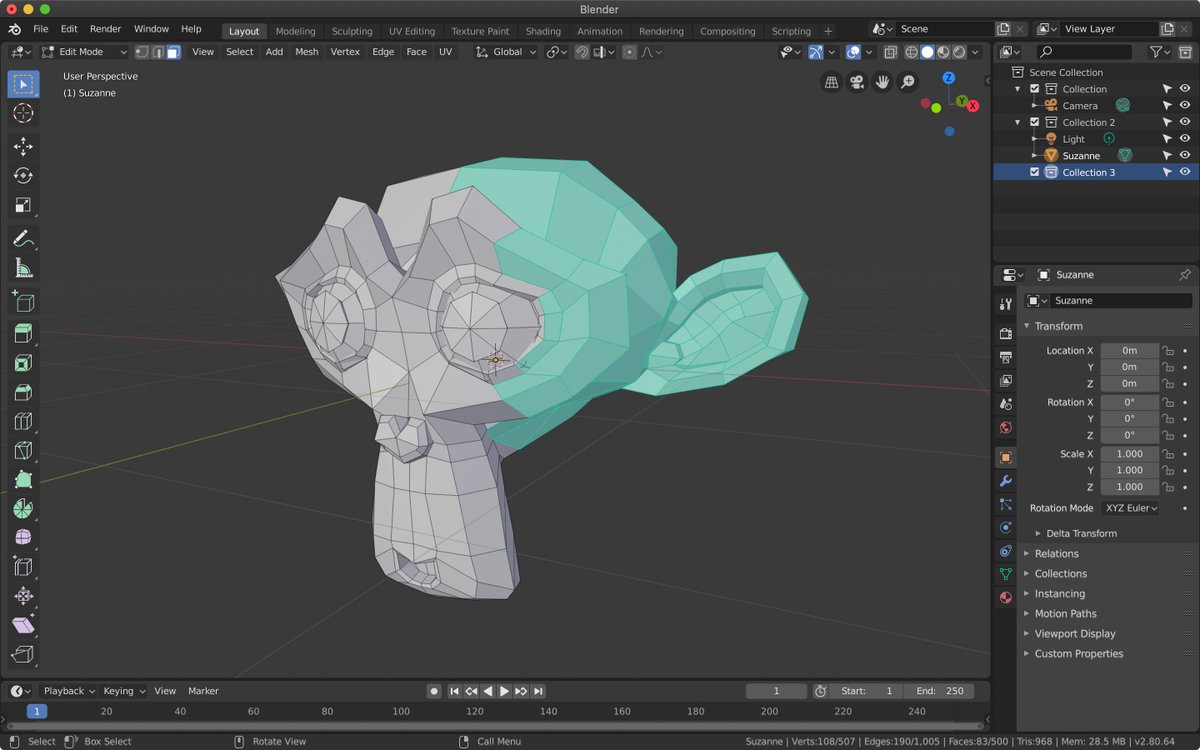
Task: Select the Smooth vertices tool
Action: pyautogui.click(x=23, y=537)
